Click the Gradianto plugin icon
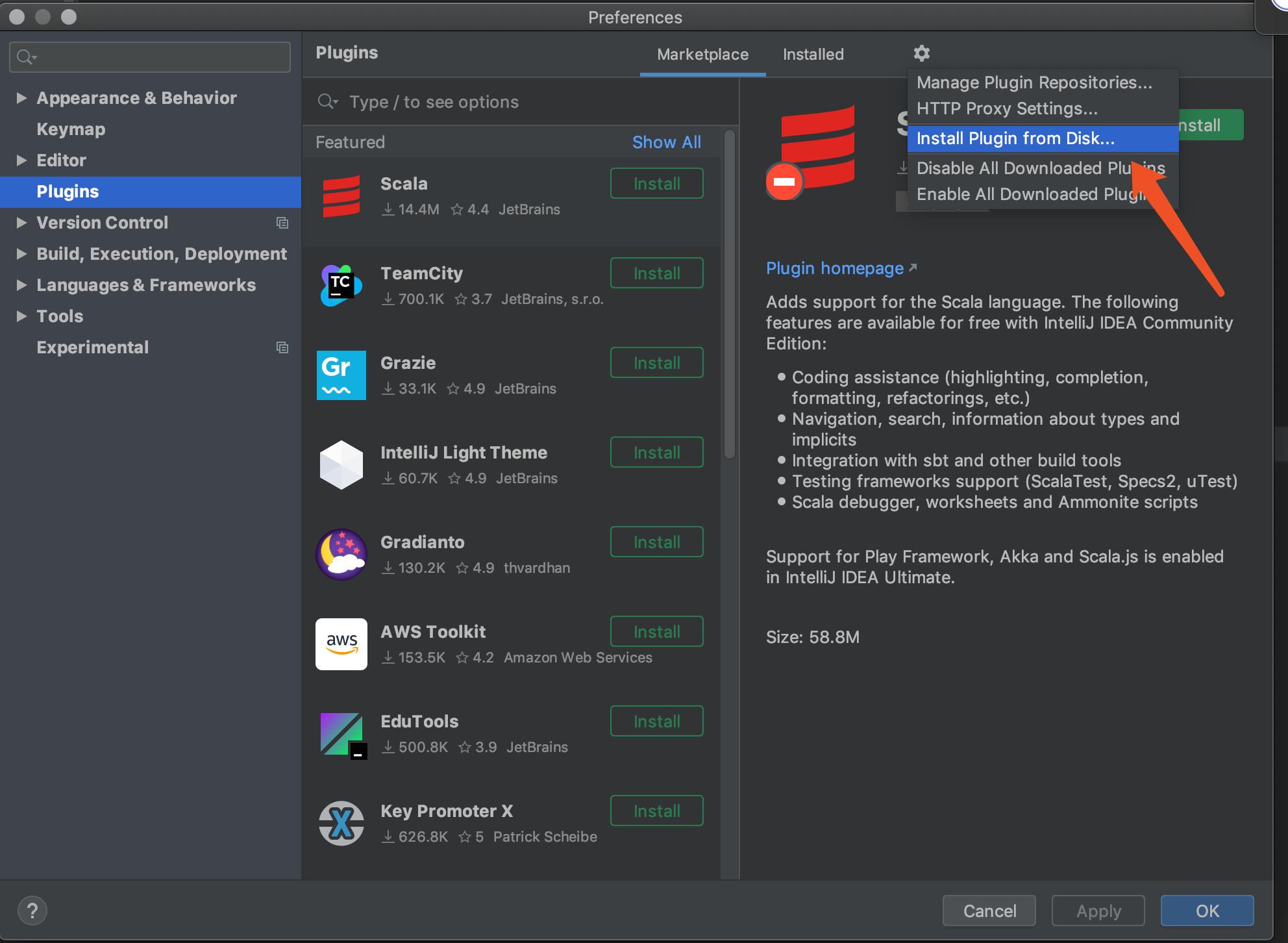Image resolution: width=1288 pixels, height=943 pixels. (x=342, y=552)
